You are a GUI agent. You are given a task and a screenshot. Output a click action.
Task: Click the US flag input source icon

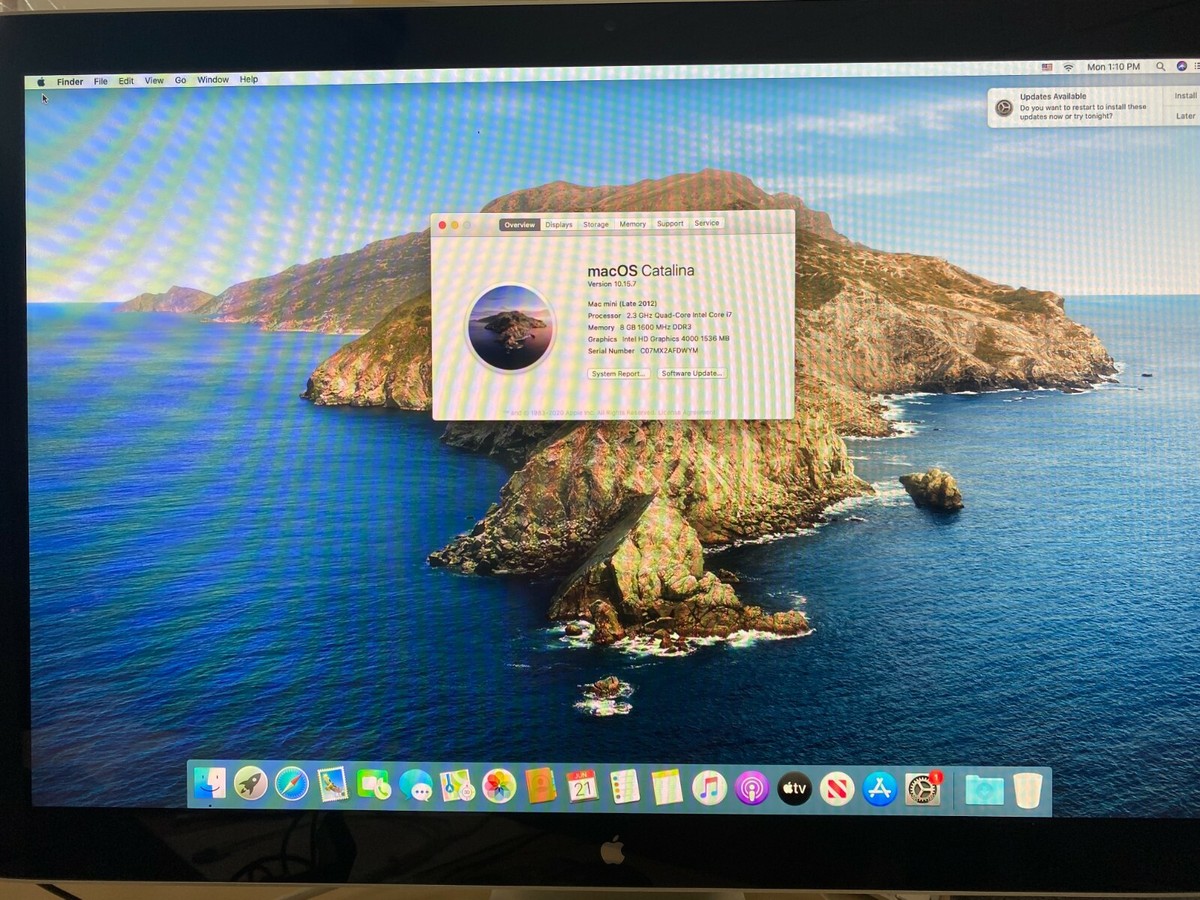(1047, 67)
